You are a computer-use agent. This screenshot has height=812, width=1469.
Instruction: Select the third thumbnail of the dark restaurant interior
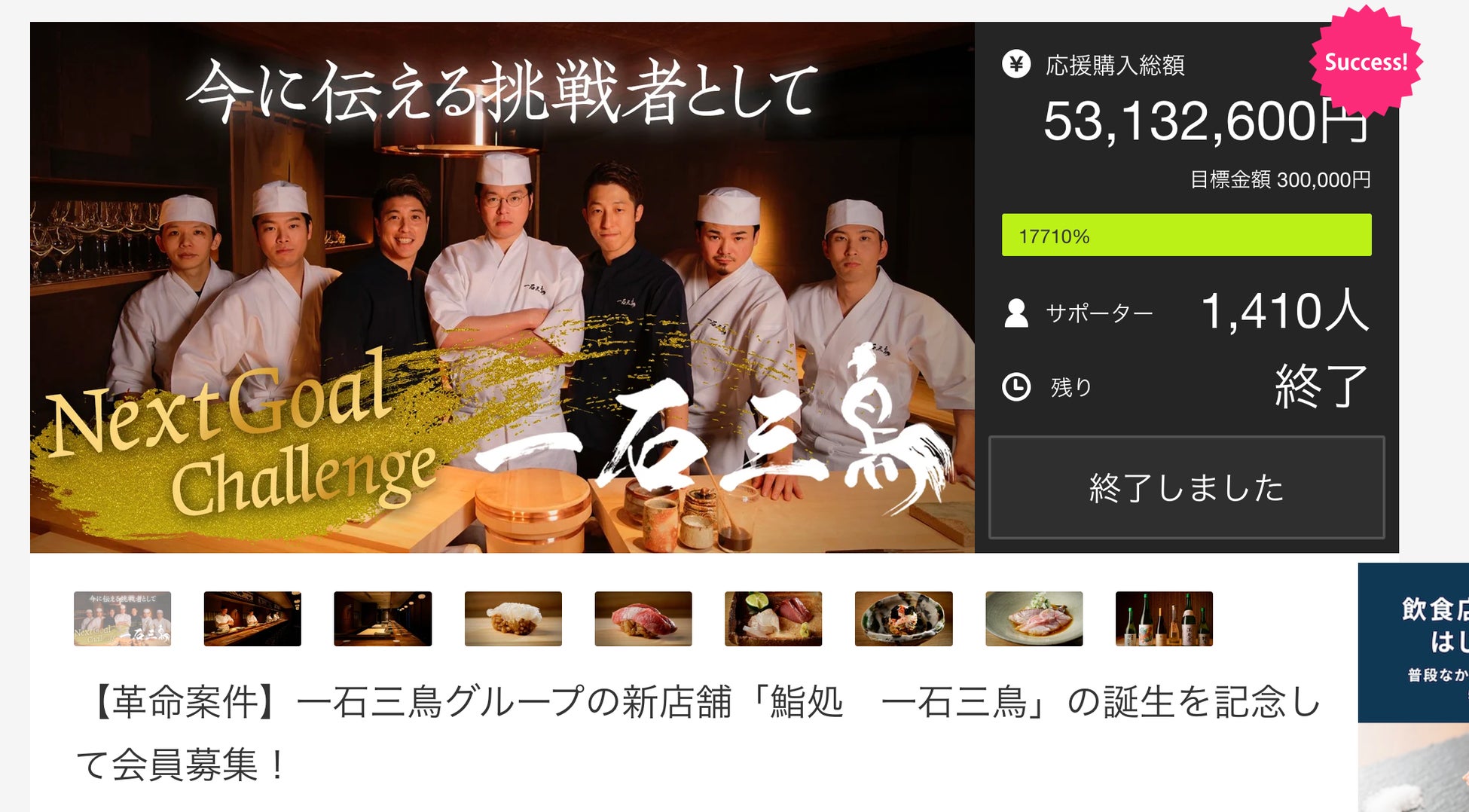[x=383, y=618]
